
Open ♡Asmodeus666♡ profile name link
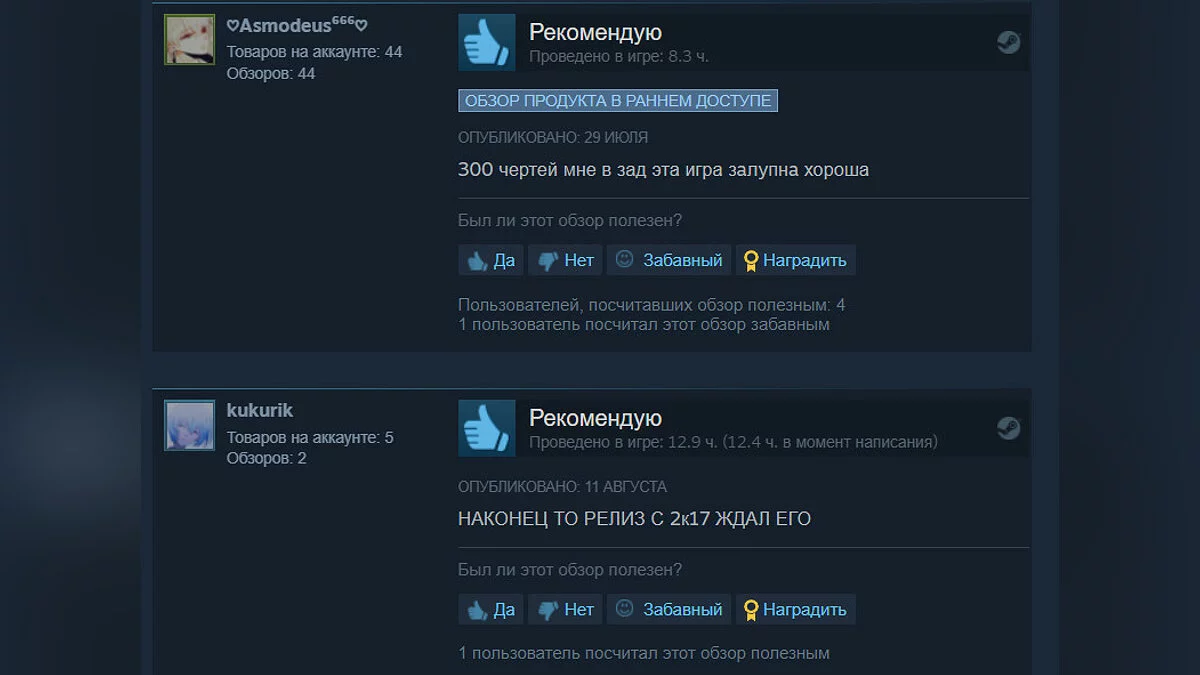(x=297, y=26)
